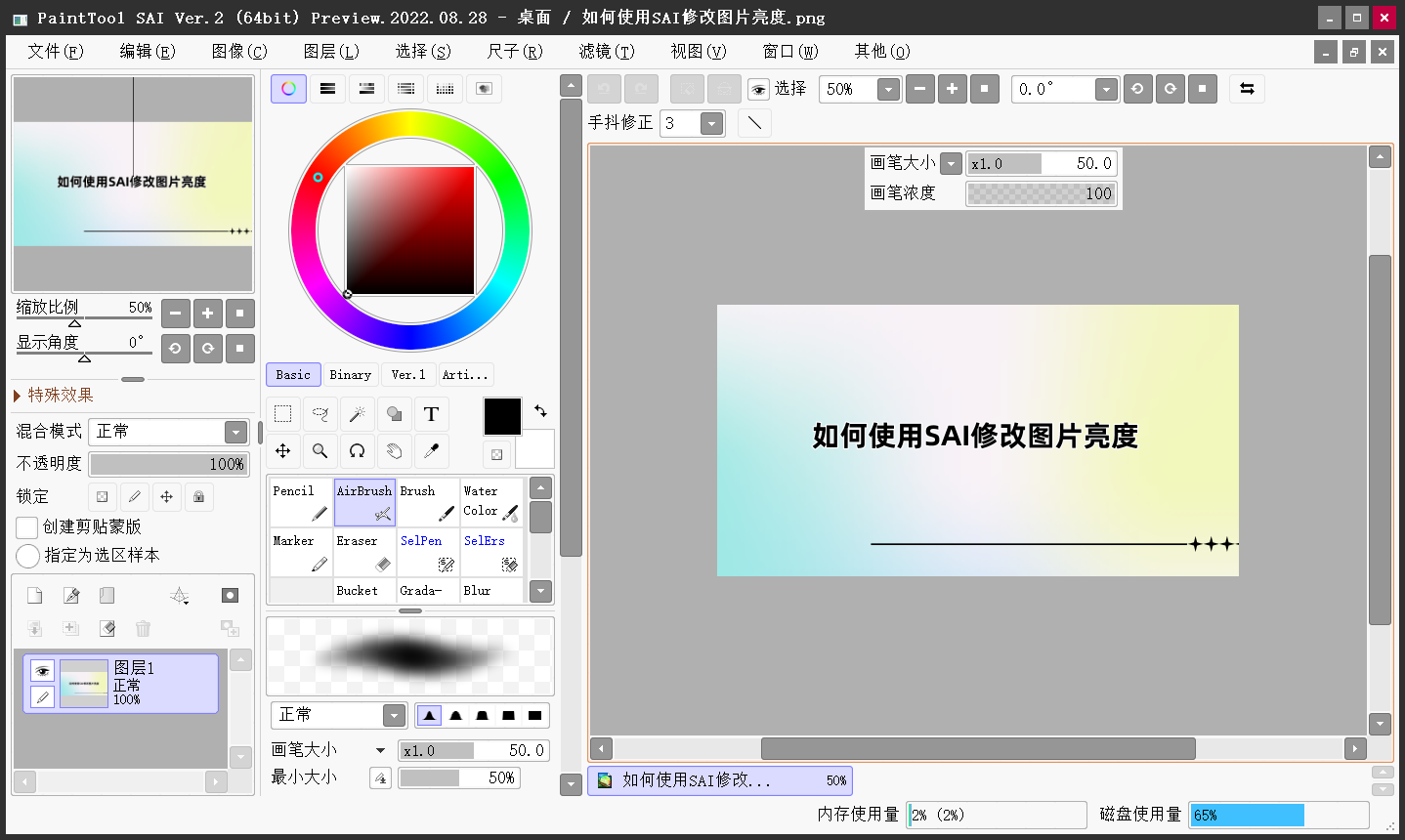Open the canvas 画笔大小 multiplier dropdown
This screenshot has height=840, width=1405.
click(x=951, y=164)
